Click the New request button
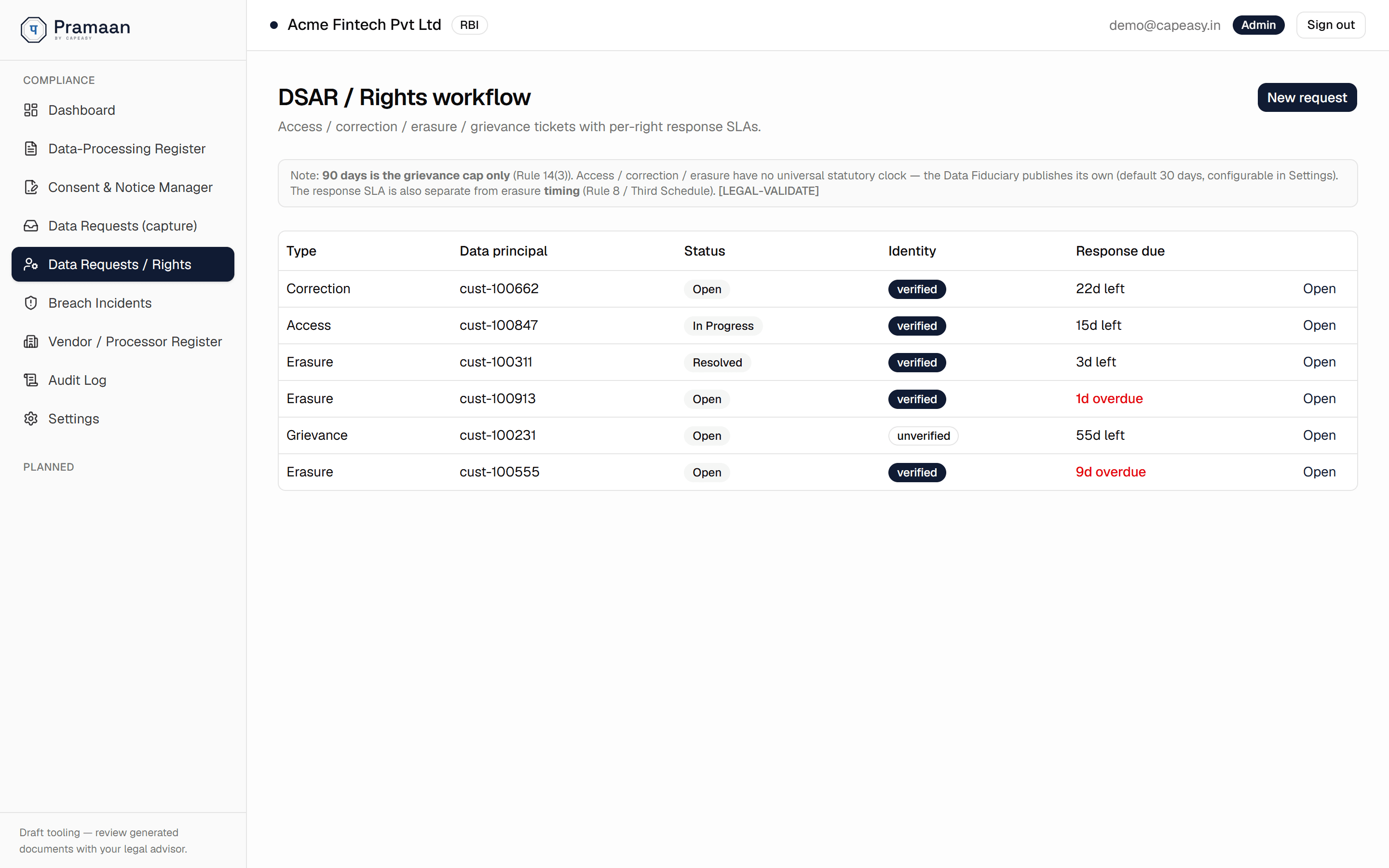 click(1307, 97)
